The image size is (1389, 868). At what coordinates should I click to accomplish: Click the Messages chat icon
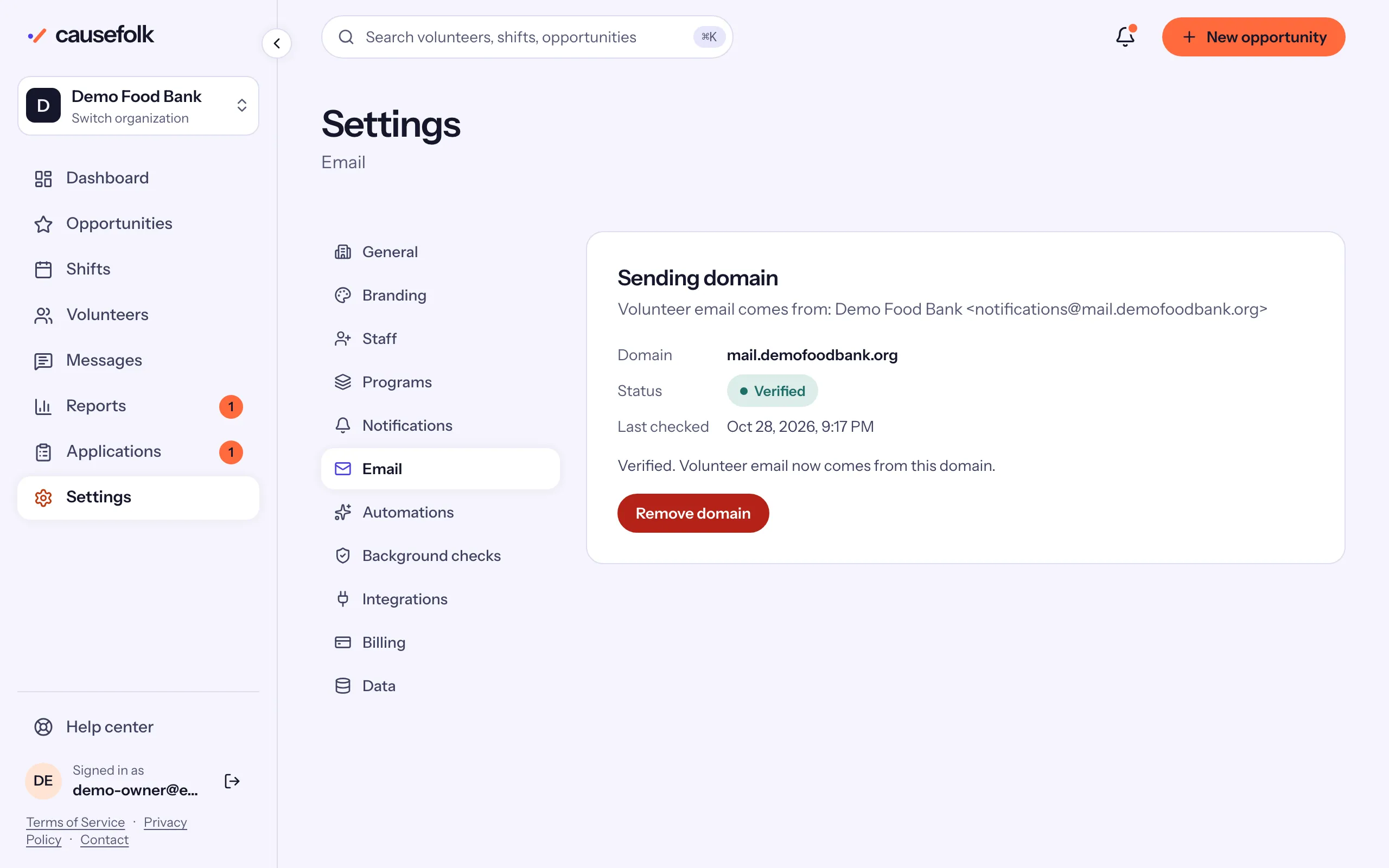pyautogui.click(x=43, y=361)
